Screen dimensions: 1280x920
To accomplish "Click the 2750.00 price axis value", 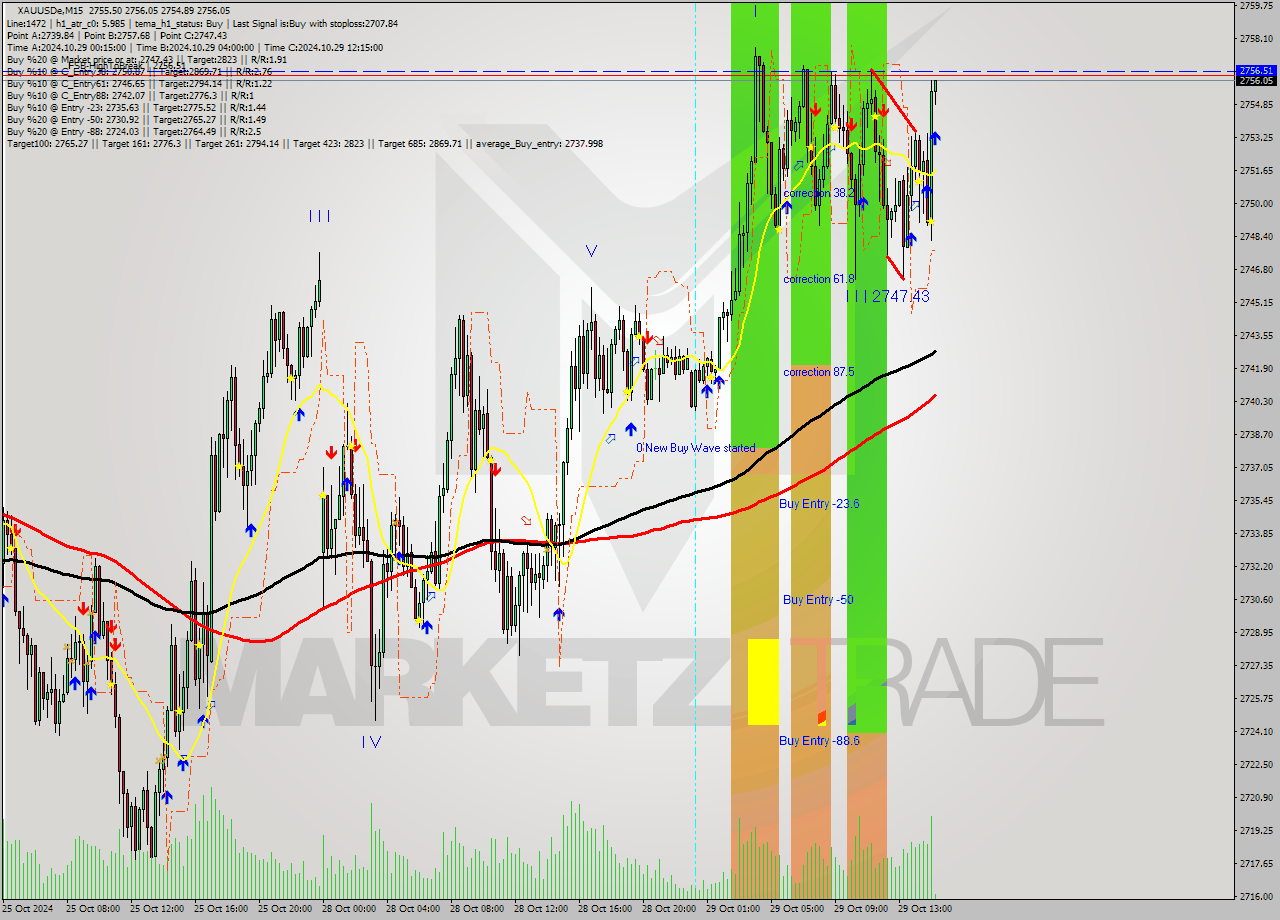I will pyautogui.click(x=1256, y=203).
